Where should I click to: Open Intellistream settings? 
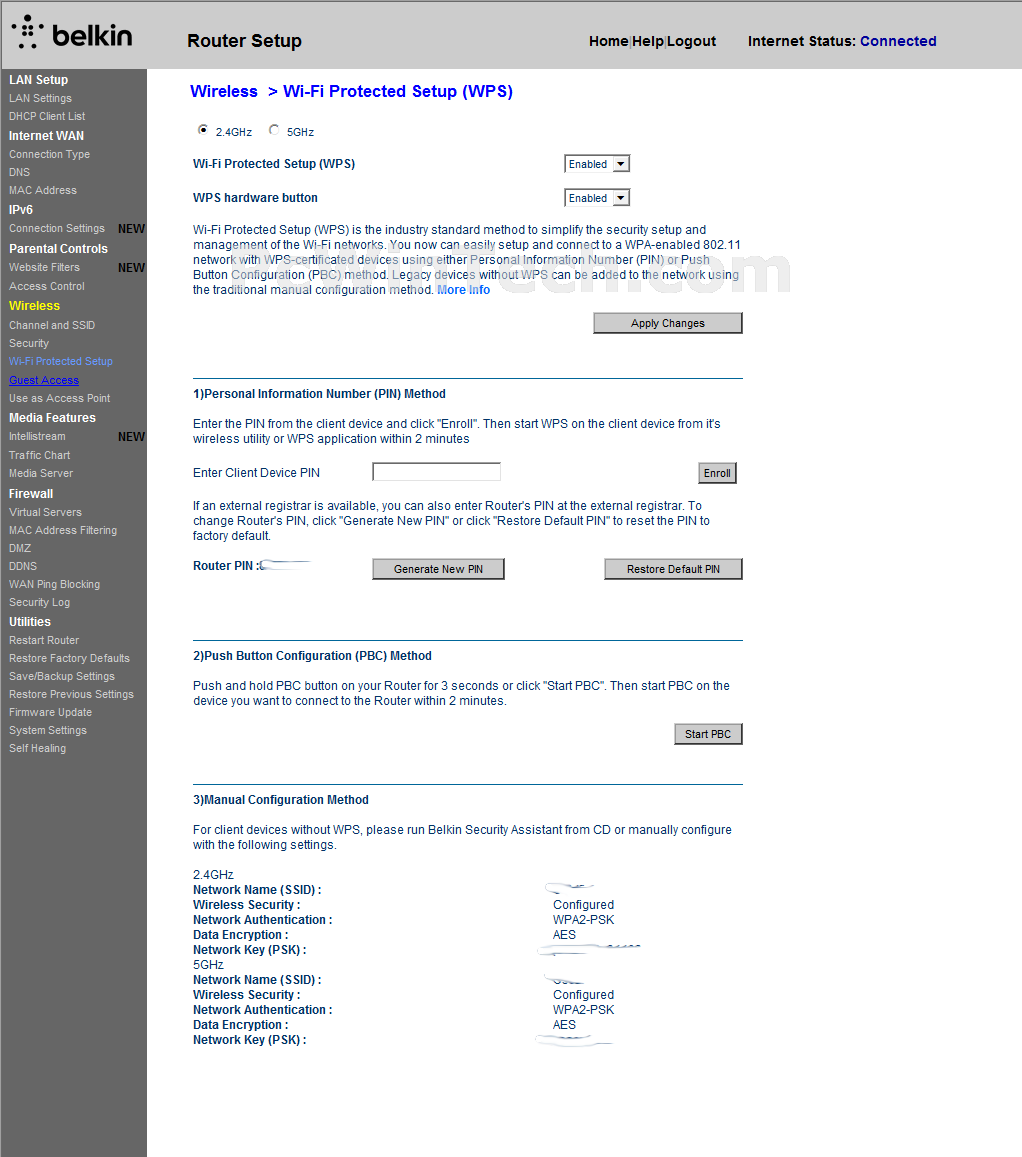point(38,436)
